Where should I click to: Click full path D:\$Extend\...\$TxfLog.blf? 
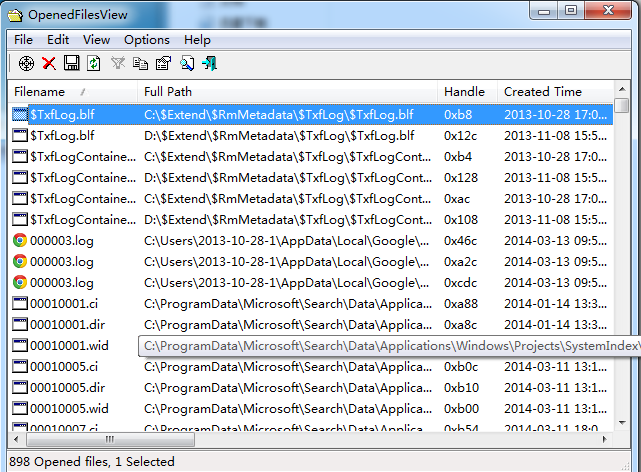pos(279,136)
